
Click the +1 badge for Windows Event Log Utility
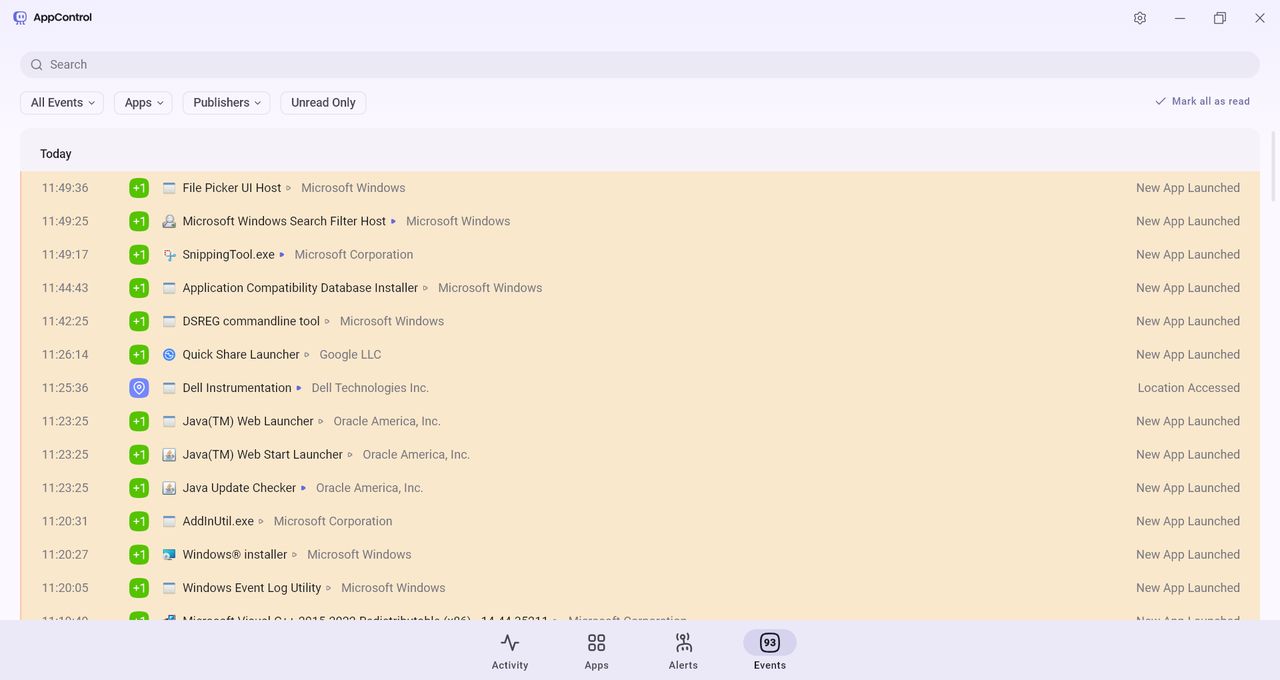tap(139, 588)
